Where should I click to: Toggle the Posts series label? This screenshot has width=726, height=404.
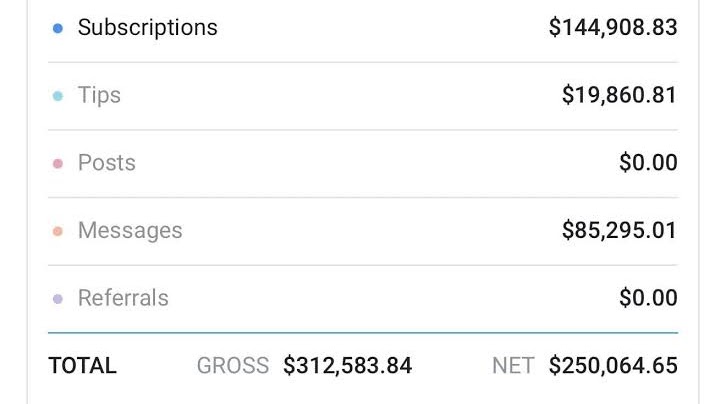106,163
